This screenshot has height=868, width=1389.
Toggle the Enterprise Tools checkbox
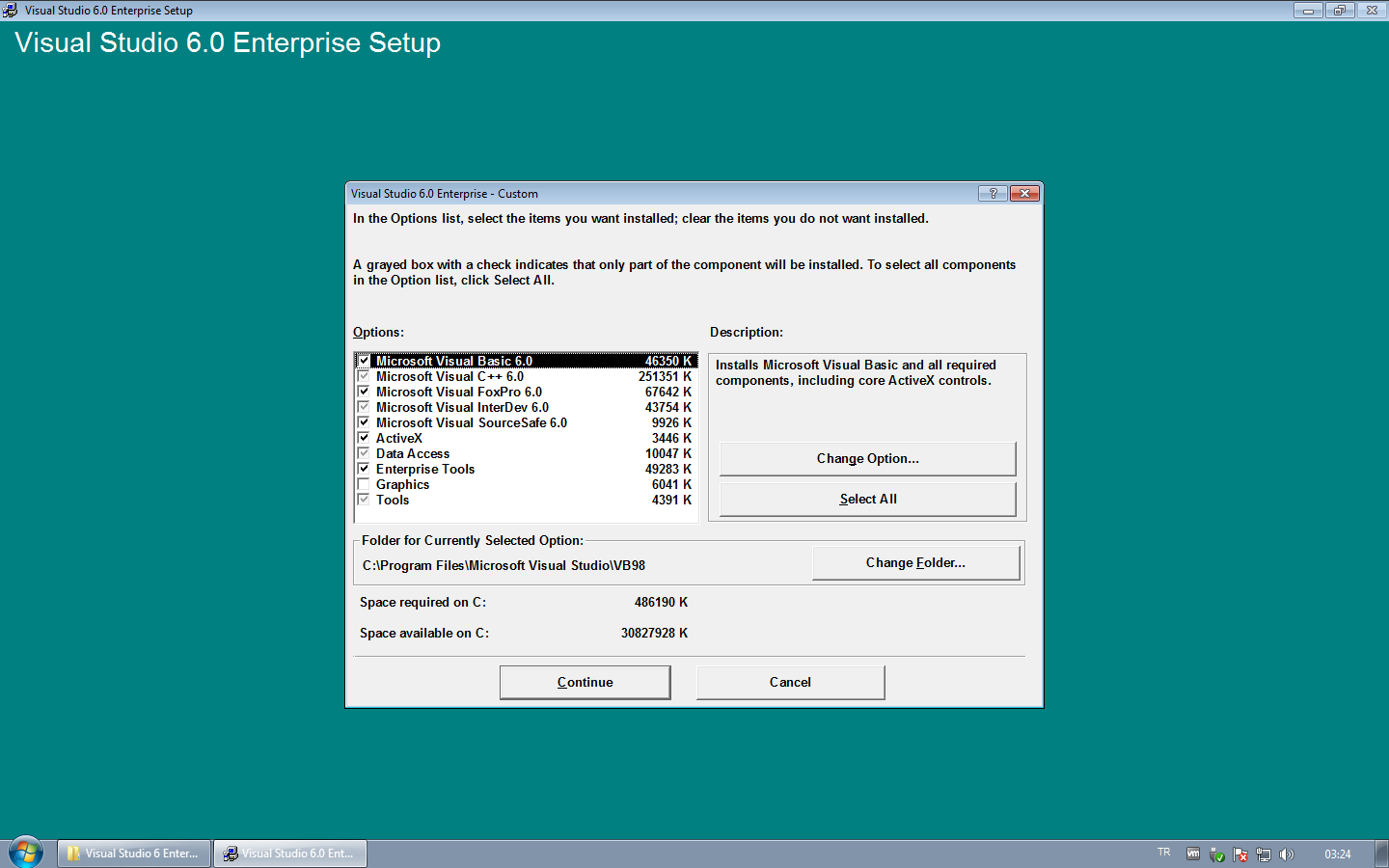(x=364, y=469)
